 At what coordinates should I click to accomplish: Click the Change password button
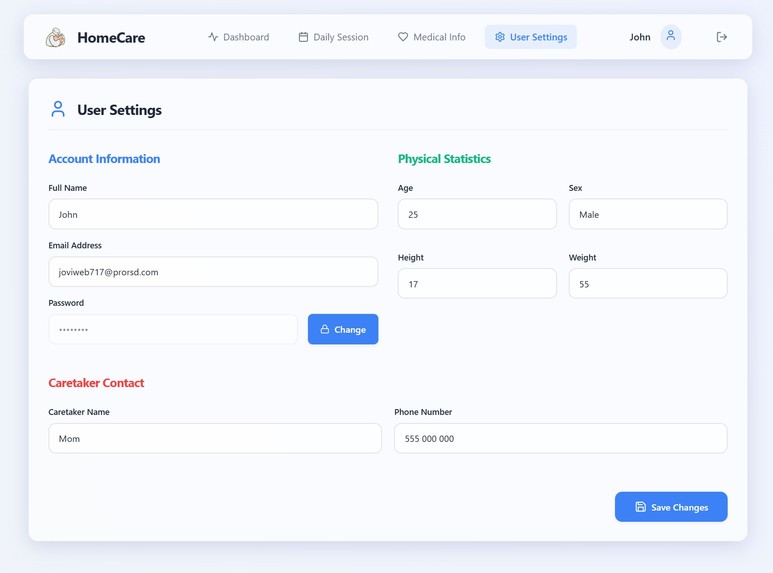click(343, 329)
